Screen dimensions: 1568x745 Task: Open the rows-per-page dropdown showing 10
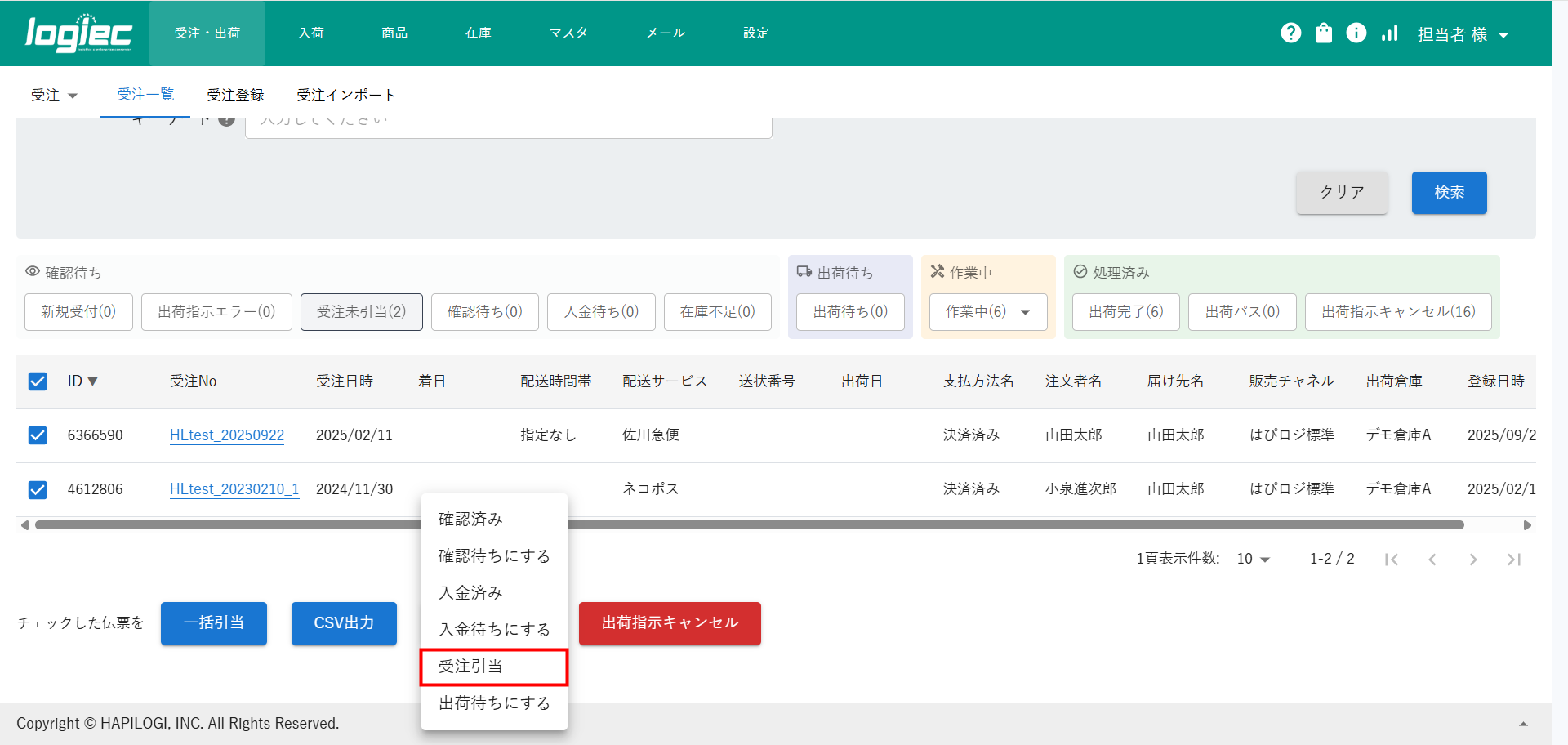coord(1253,559)
